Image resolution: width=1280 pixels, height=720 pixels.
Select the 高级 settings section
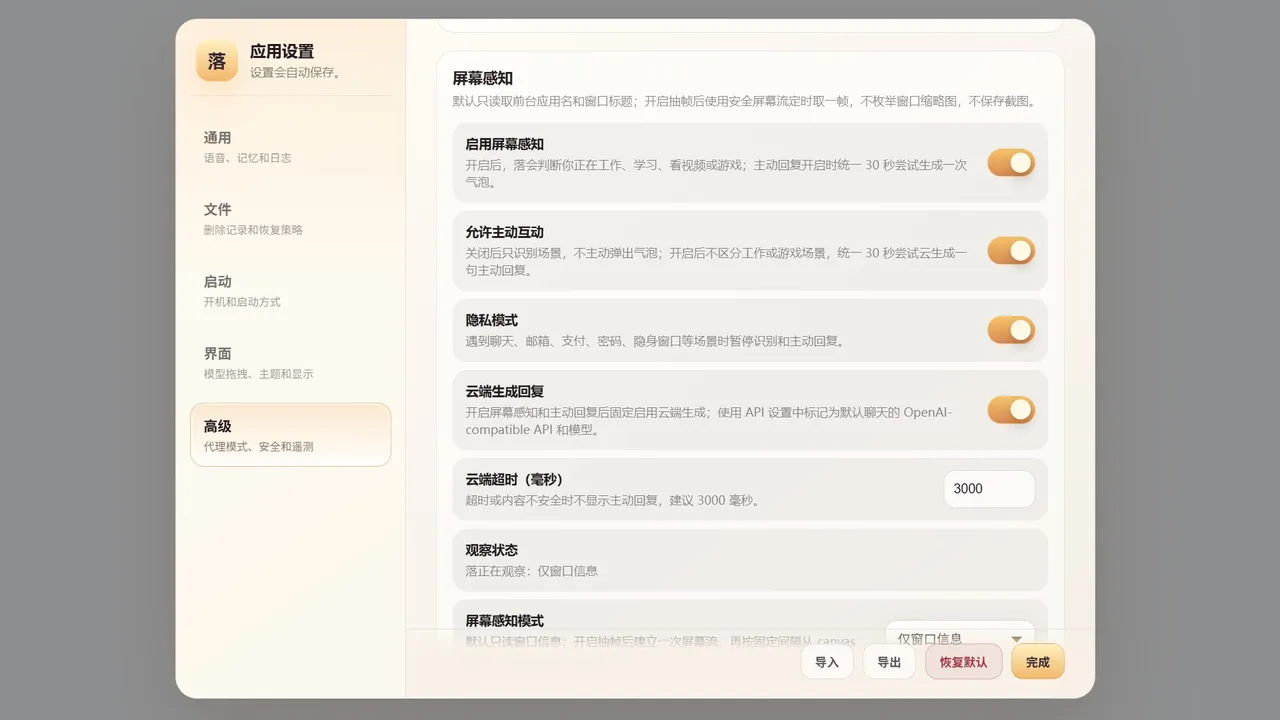pos(290,435)
